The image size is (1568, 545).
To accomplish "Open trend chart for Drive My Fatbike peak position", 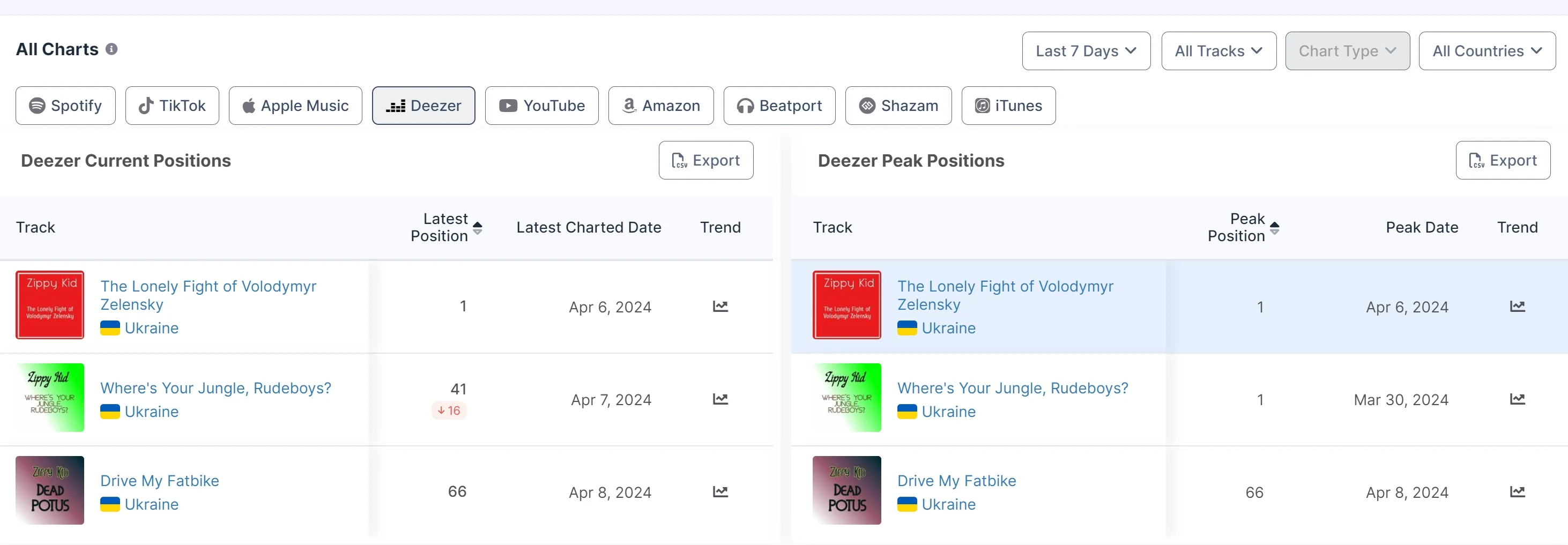I will click(1517, 491).
